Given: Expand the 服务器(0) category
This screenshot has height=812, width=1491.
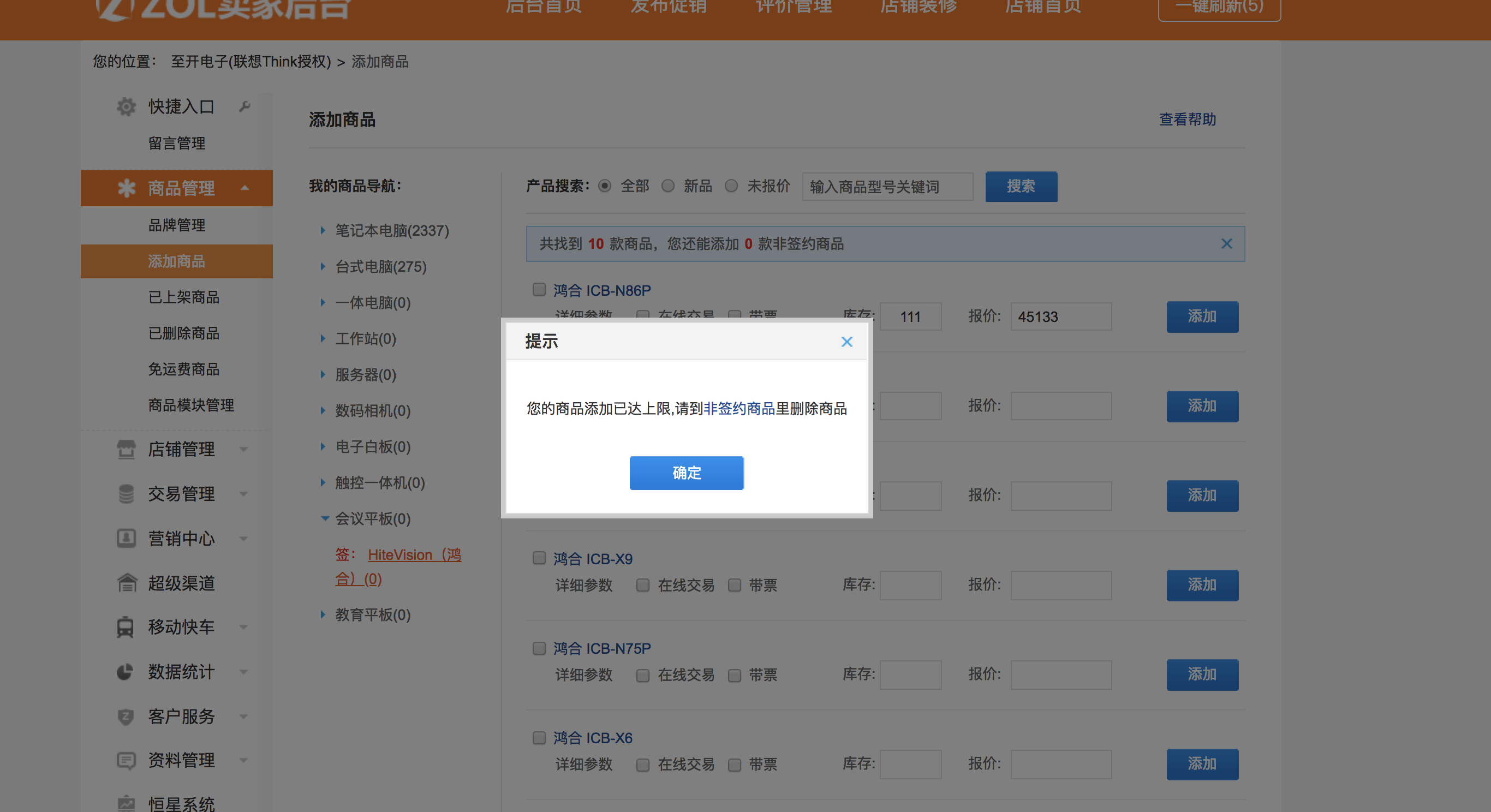Looking at the screenshot, I should 323,374.
